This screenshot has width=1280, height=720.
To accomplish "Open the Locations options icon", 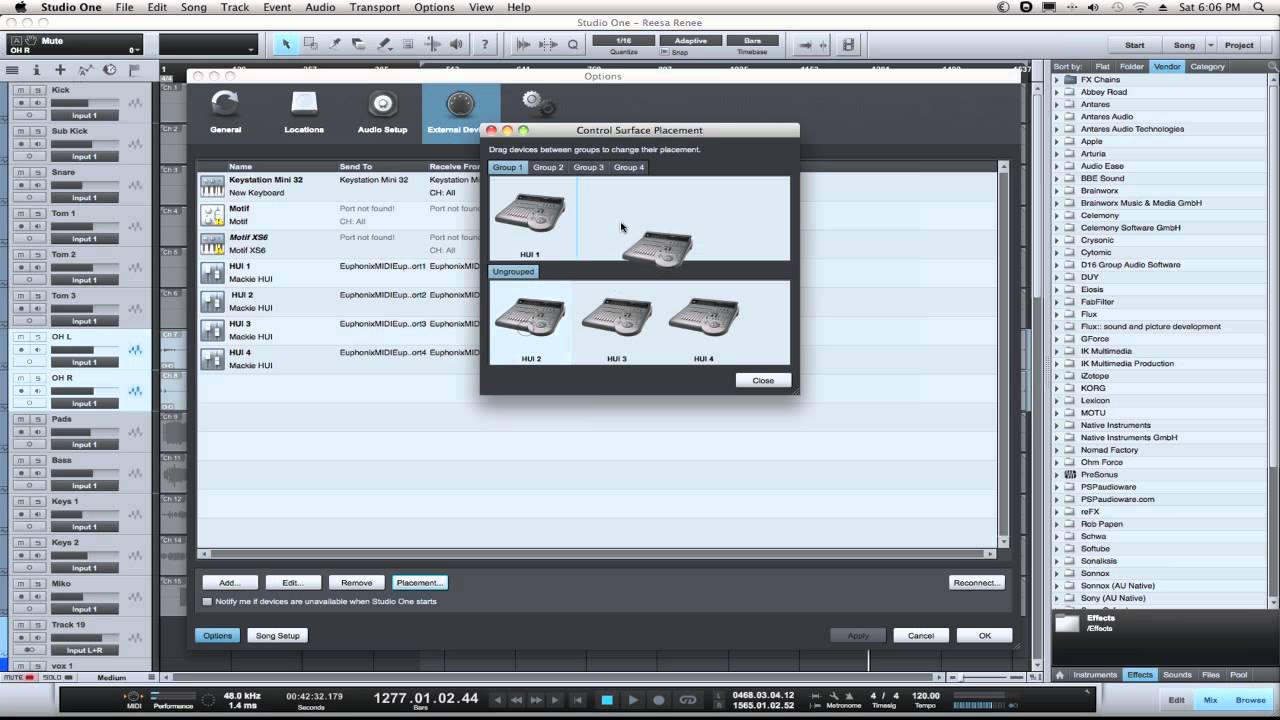I will point(304,104).
